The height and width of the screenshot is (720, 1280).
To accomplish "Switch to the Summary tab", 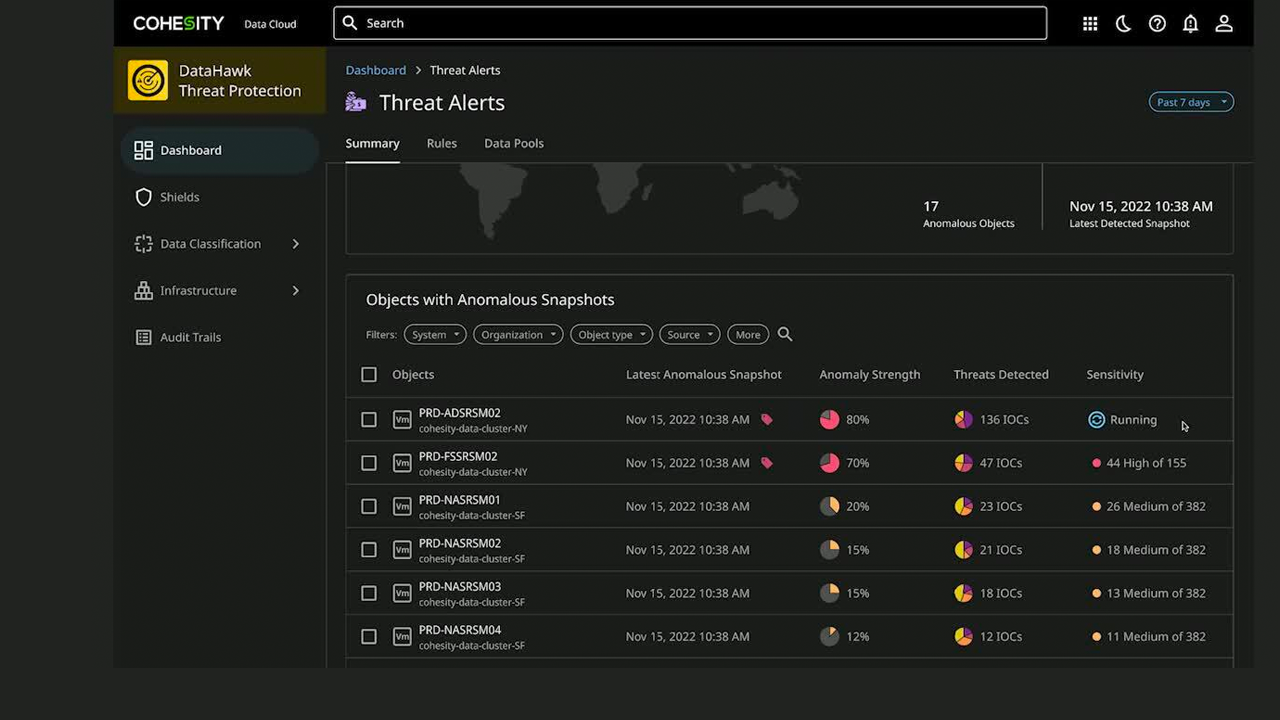I will tap(372, 143).
